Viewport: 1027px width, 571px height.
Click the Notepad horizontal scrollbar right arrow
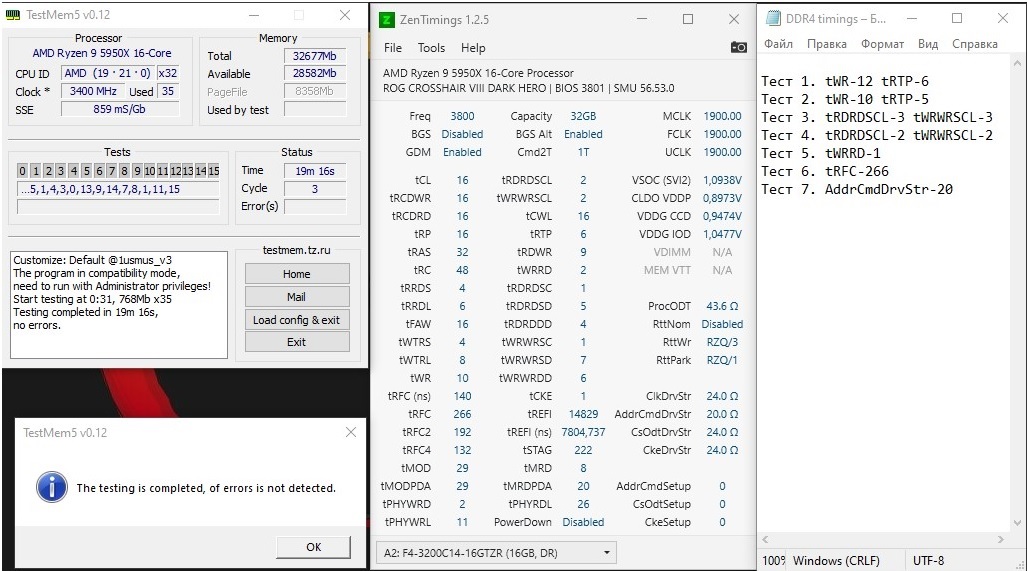click(x=1001, y=540)
